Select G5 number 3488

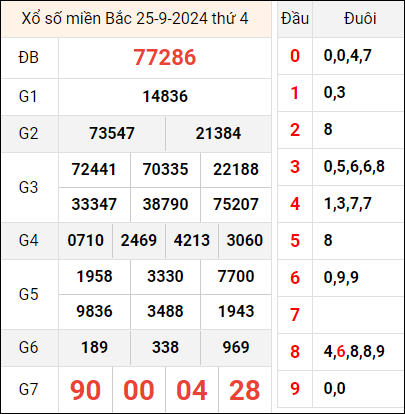pos(165,311)
